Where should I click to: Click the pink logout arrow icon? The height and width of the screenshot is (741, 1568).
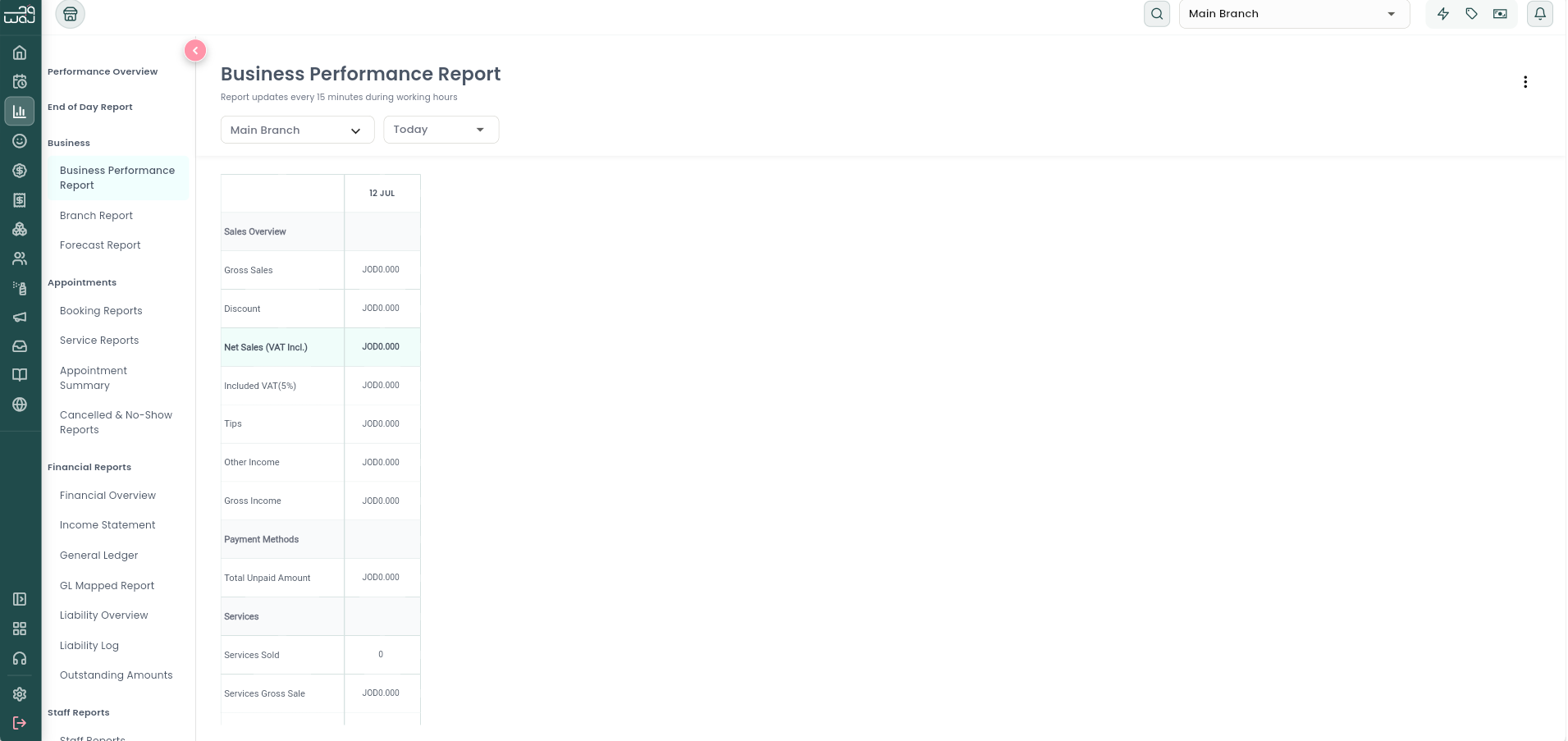coord(20,723)
